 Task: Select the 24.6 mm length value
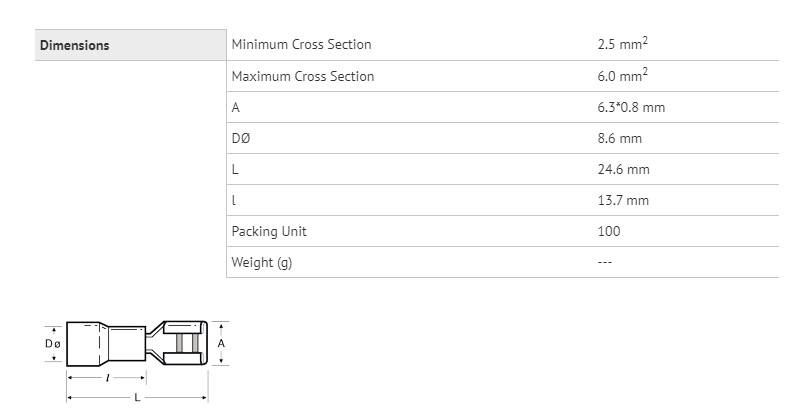click(x=624, y=170)
